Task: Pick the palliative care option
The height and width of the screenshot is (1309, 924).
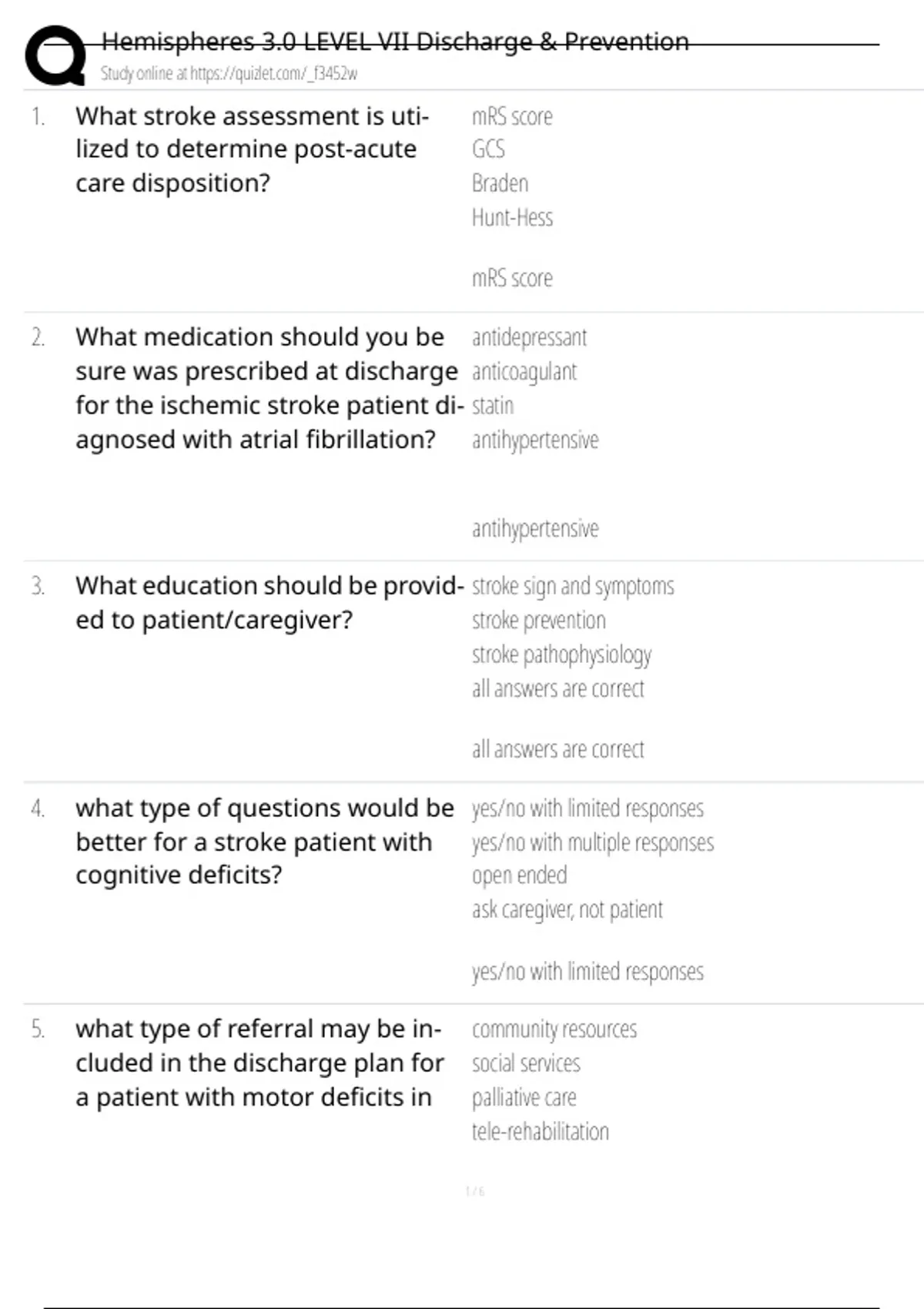Action: point(524,1097)
